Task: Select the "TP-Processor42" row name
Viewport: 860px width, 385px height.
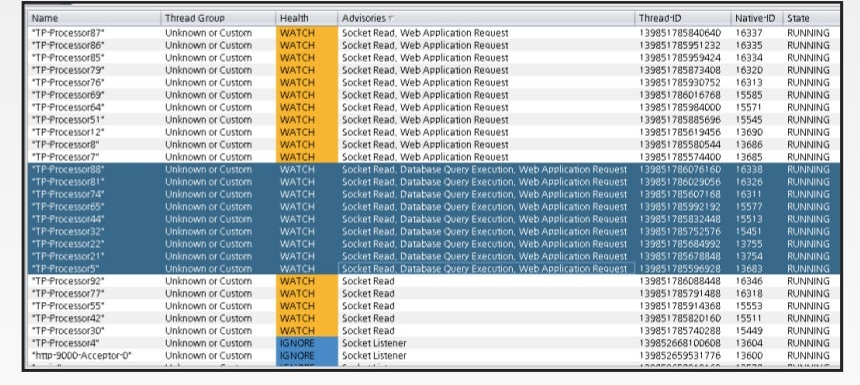Action: point(68,318)
